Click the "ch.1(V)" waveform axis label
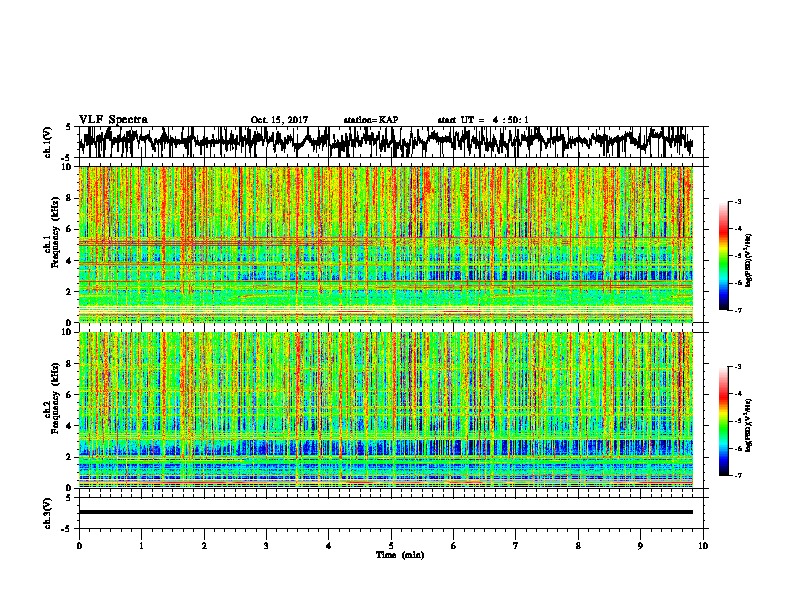This screenshot has width=792, height=612. (48, 142)
